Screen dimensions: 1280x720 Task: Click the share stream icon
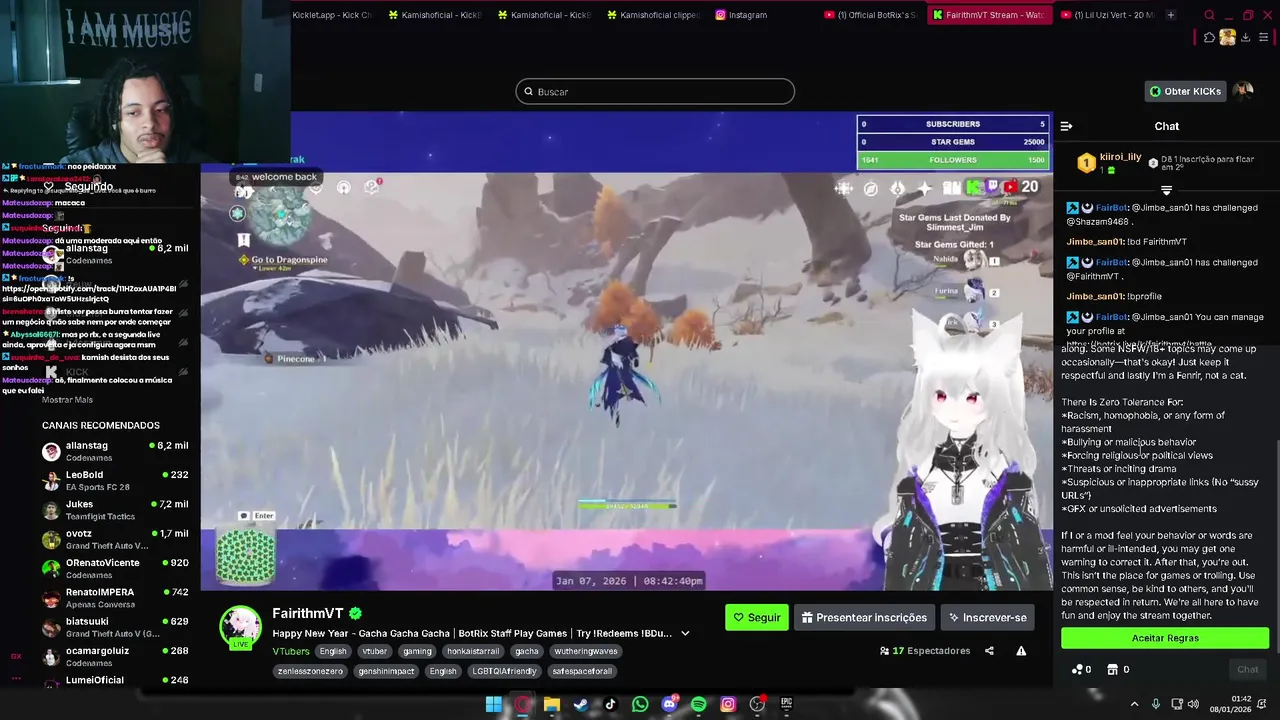pyautogui.click(x=989, y=651)
